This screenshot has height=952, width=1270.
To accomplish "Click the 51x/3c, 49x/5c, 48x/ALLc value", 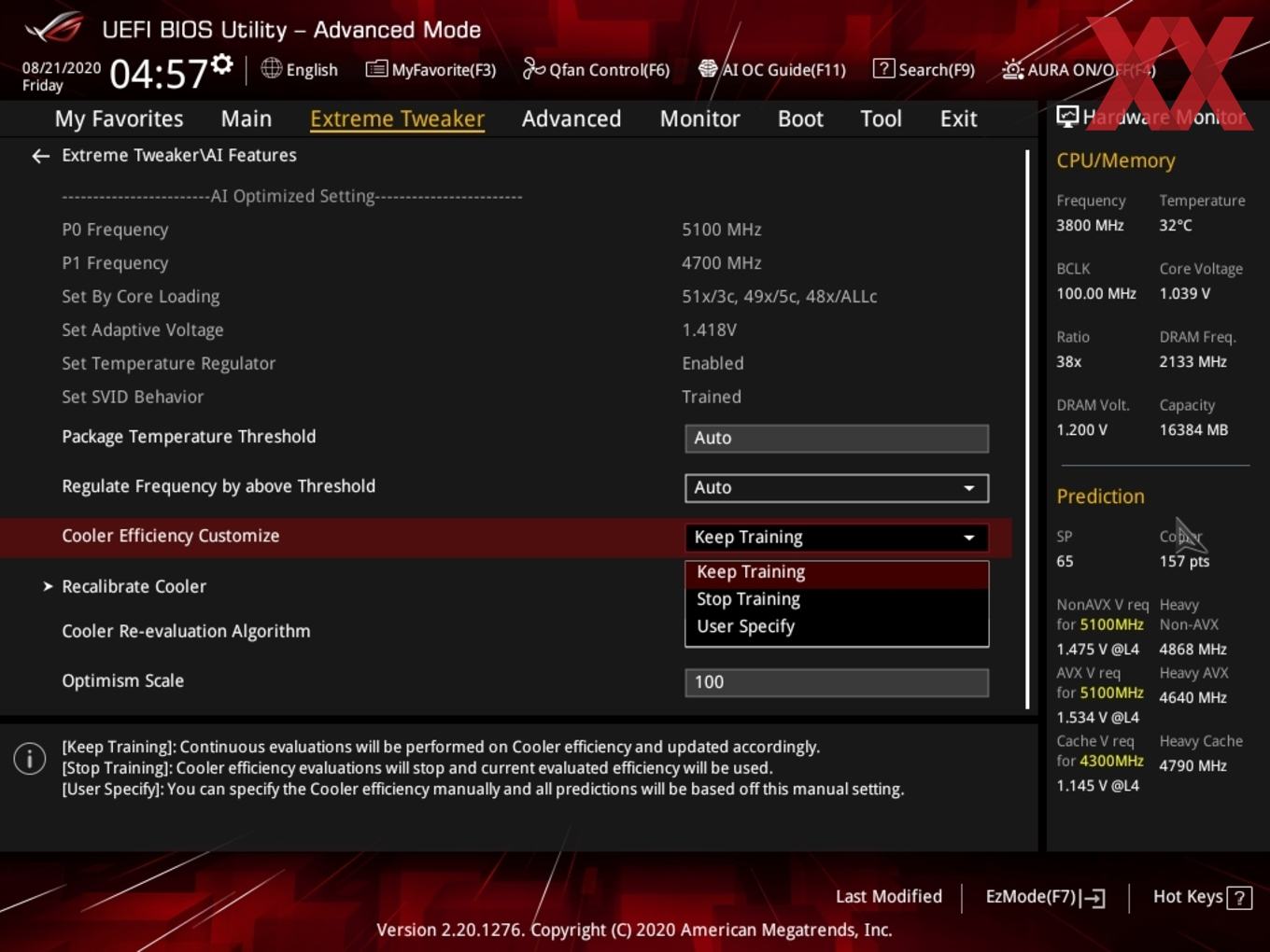I will click(x=779, y=297).
